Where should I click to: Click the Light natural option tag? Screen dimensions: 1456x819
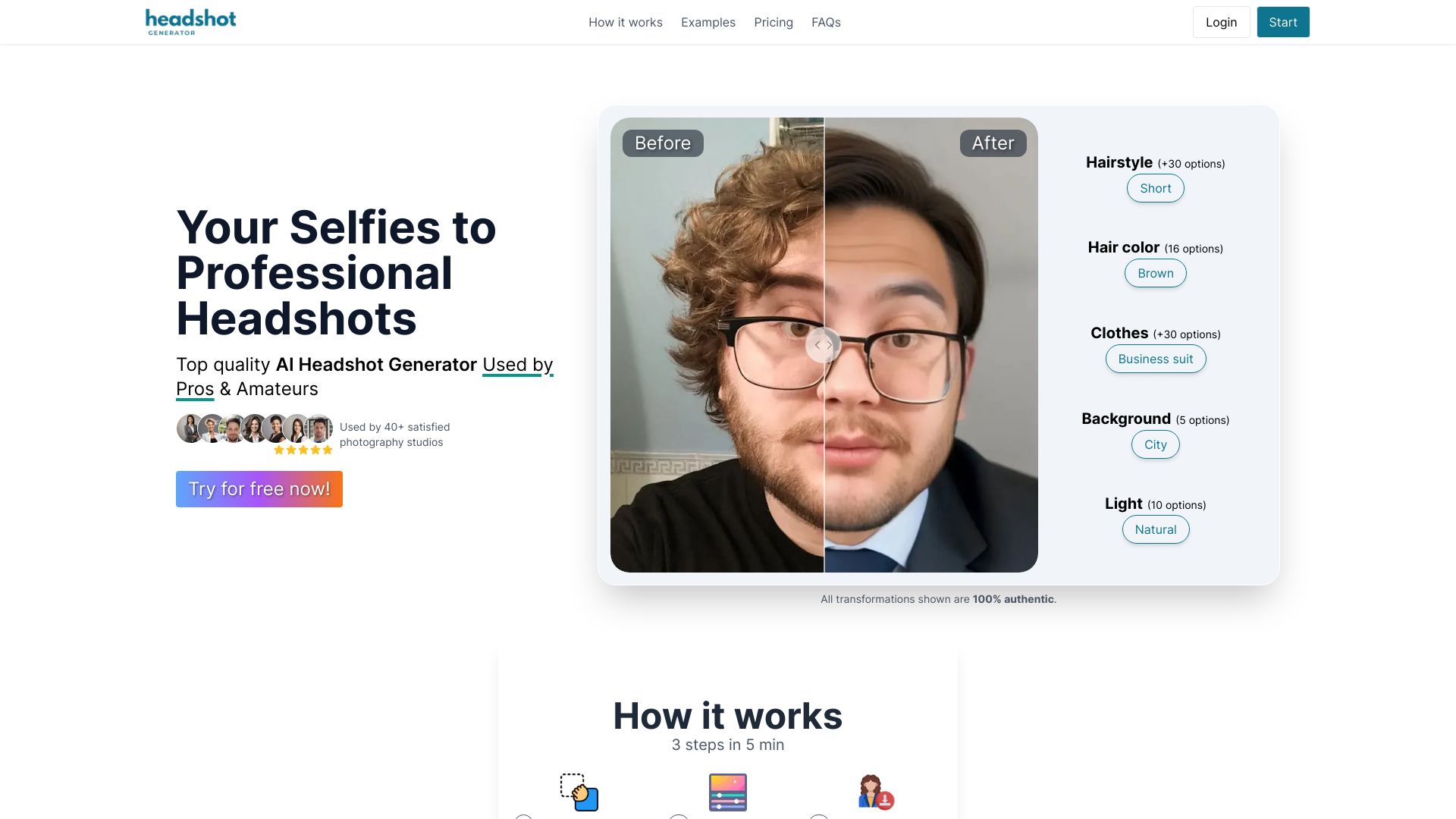(1155, 529)
